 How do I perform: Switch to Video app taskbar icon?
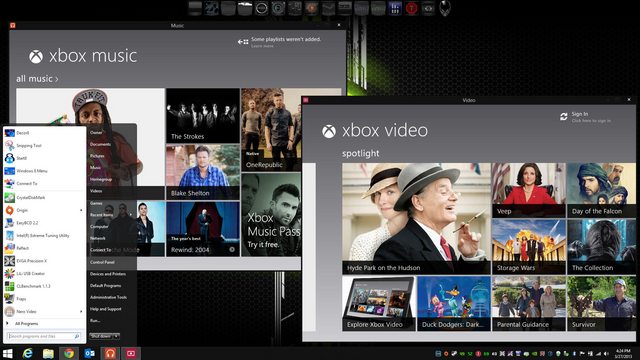[131, 353]
